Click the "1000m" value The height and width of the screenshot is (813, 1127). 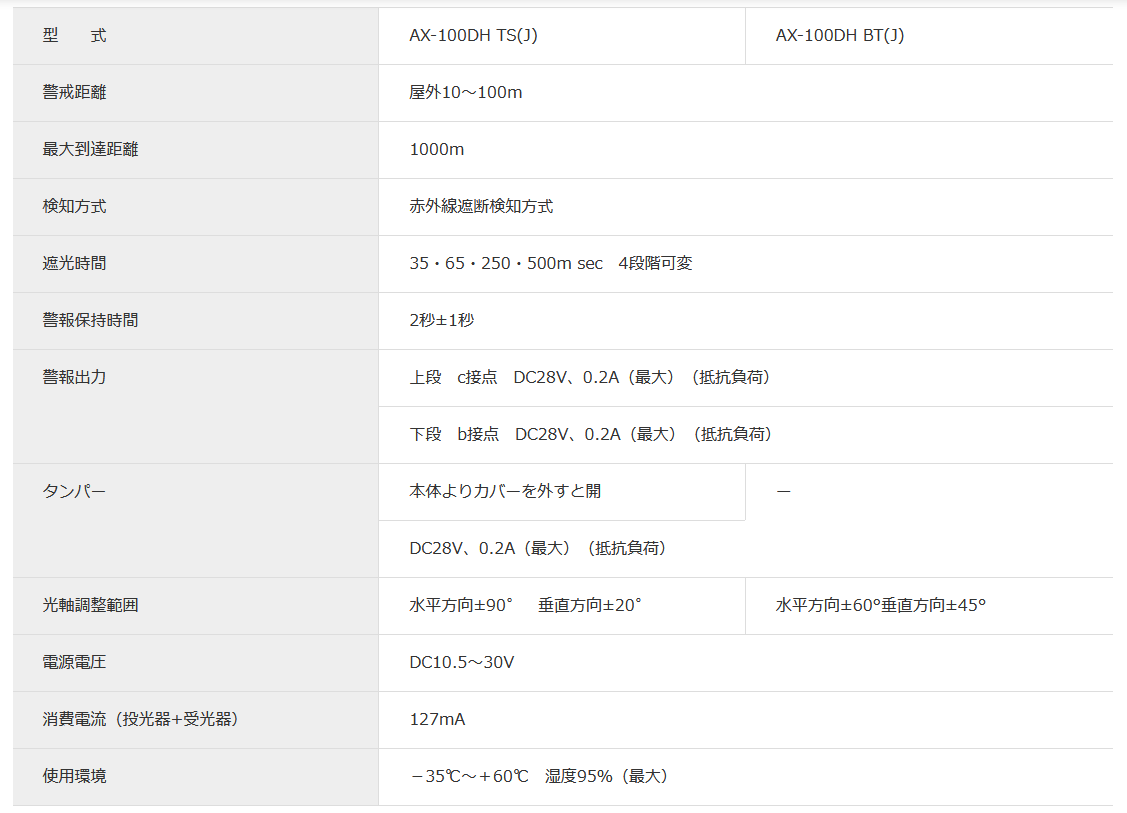point(437,149)
